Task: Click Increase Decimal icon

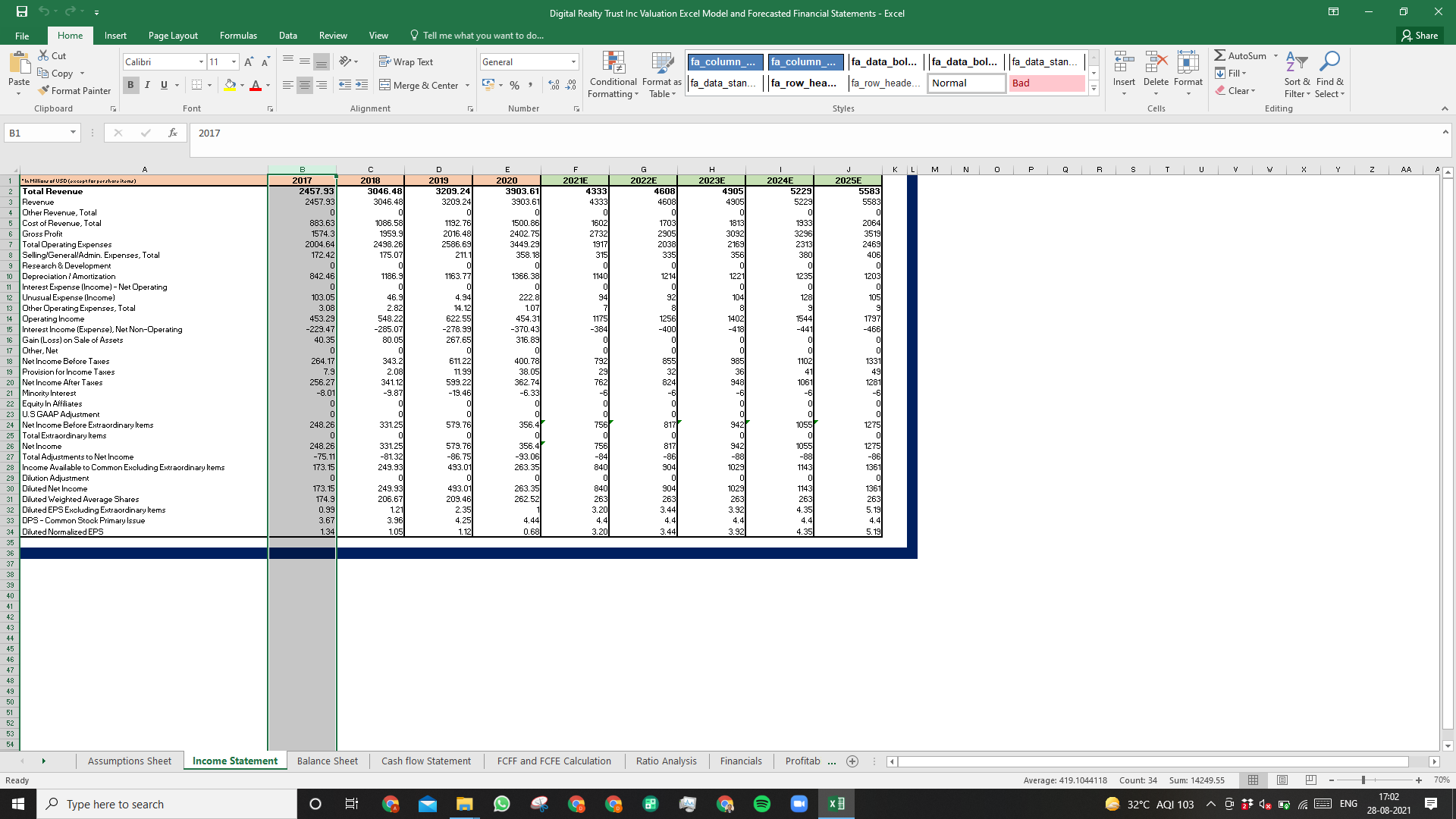Action: (x=554, y=85)
